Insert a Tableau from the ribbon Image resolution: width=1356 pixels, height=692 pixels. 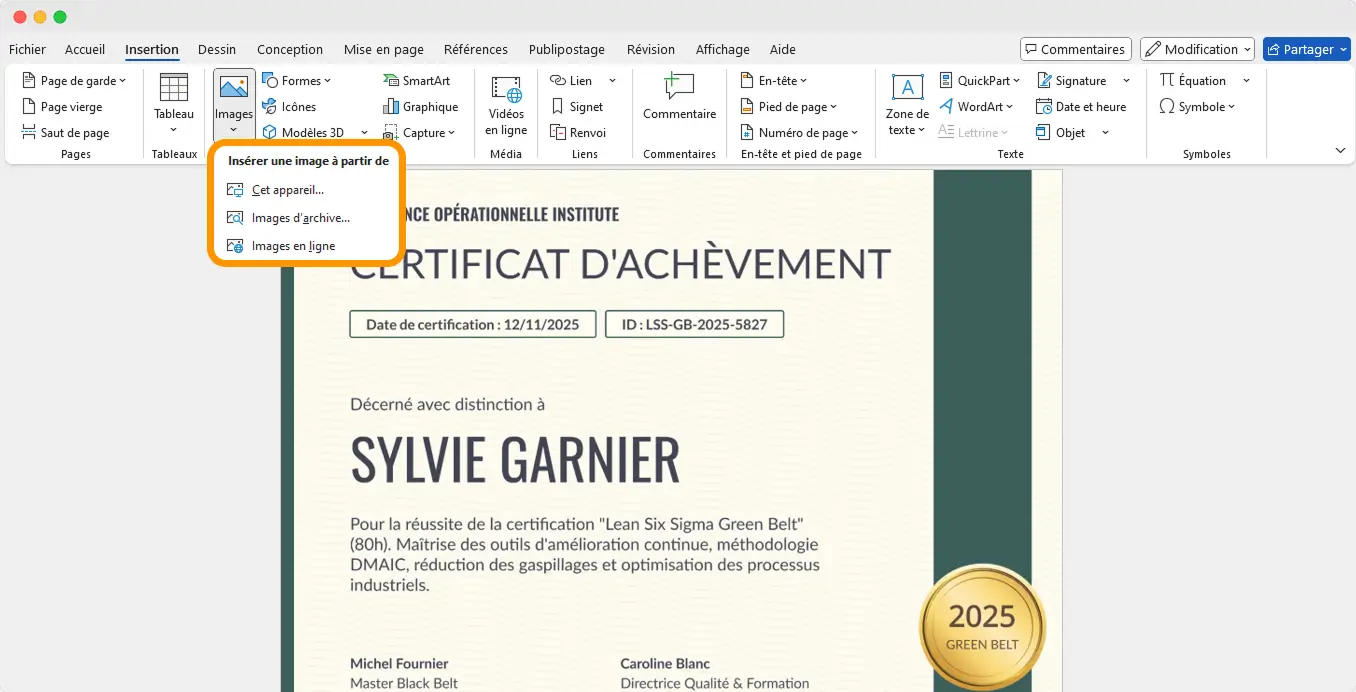(x=174, y=103)
